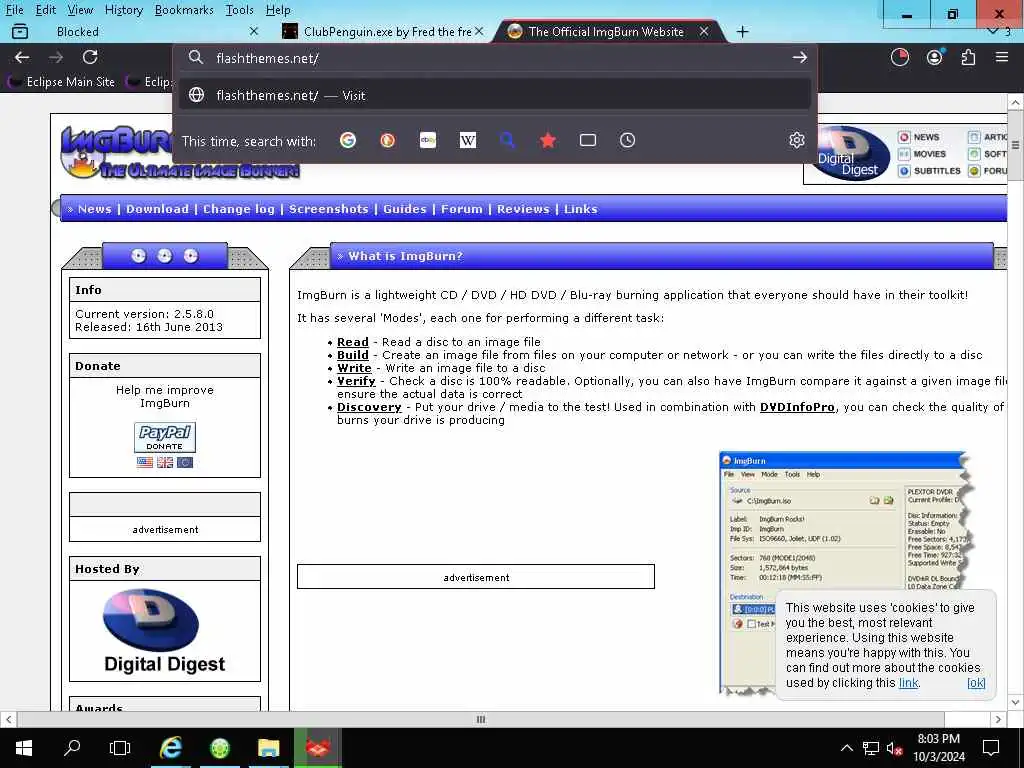
Task: Open the Bookmarks menu
Action: click(x=184, y=10)
